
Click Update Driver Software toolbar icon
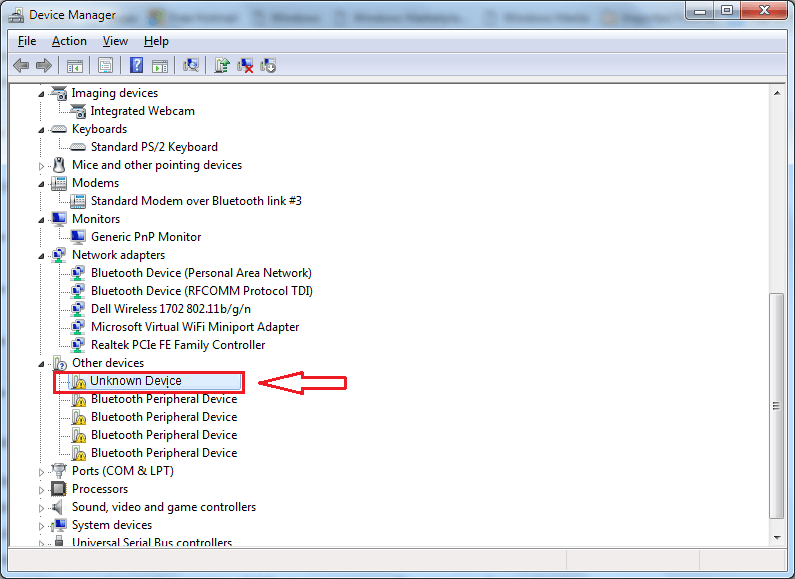tap(222, 65)
